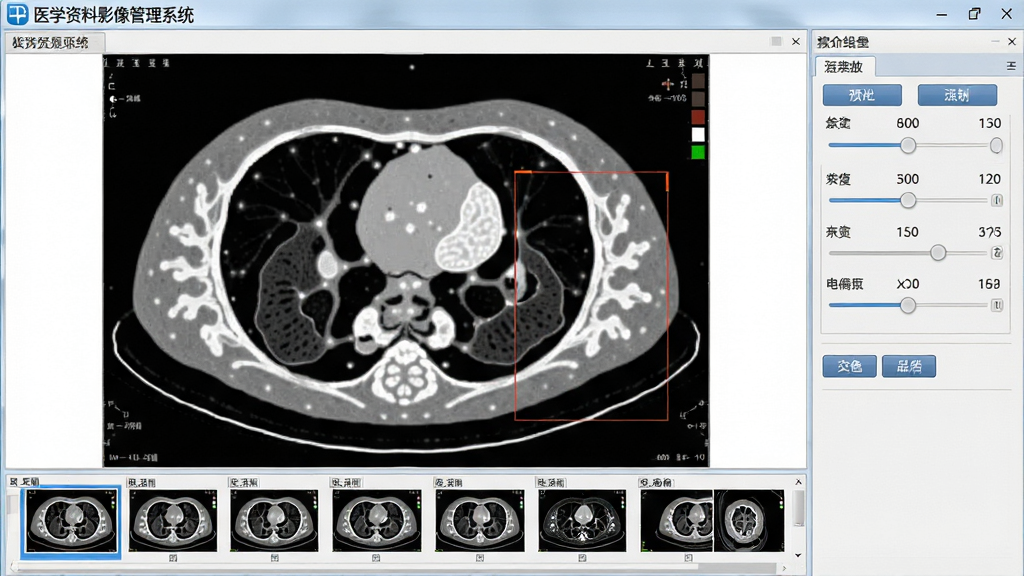
Task: Click the small icon below the second thumbnail
Action: pos(173,558)
